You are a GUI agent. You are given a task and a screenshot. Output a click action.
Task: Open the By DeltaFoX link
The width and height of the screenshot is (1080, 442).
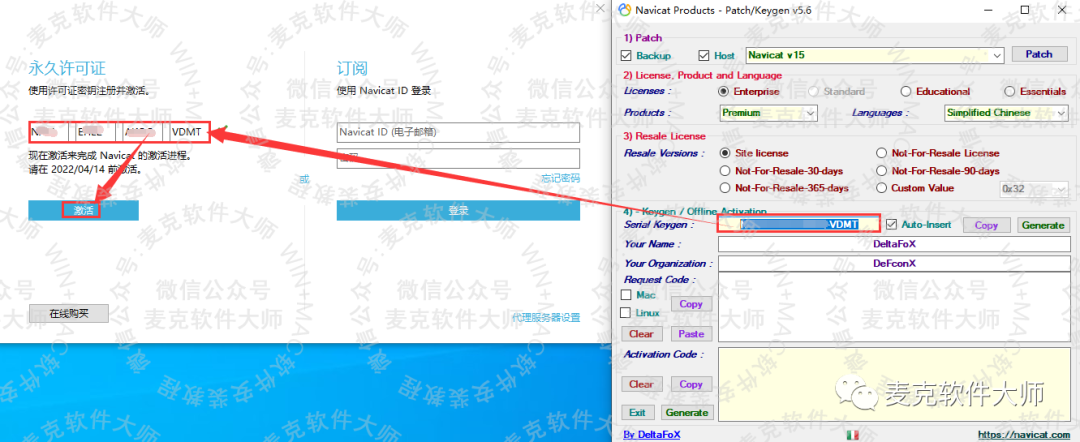click(651, 434)
